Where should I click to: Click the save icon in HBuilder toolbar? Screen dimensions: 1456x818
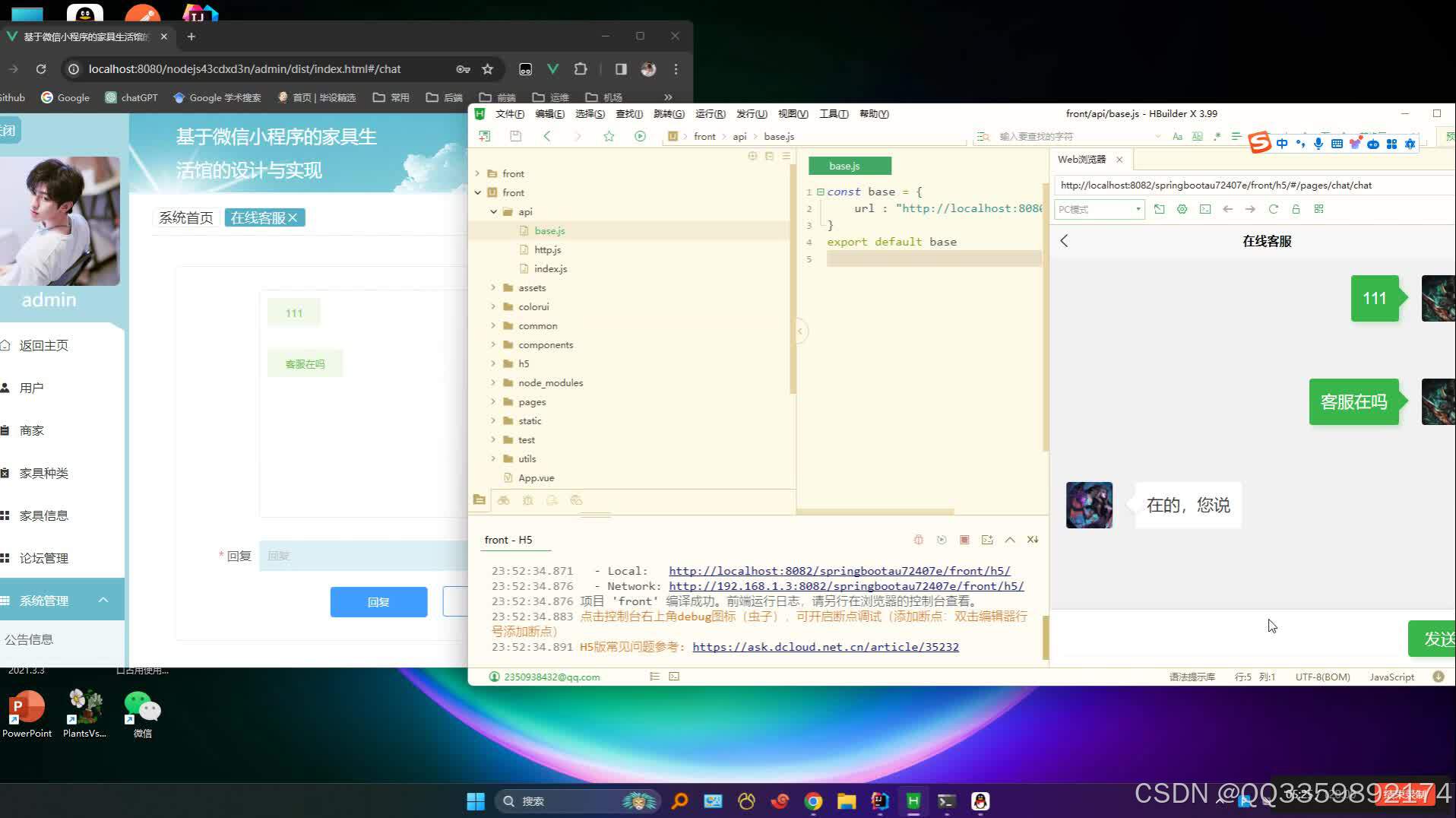pyautogui.click(x=515, y=136)
